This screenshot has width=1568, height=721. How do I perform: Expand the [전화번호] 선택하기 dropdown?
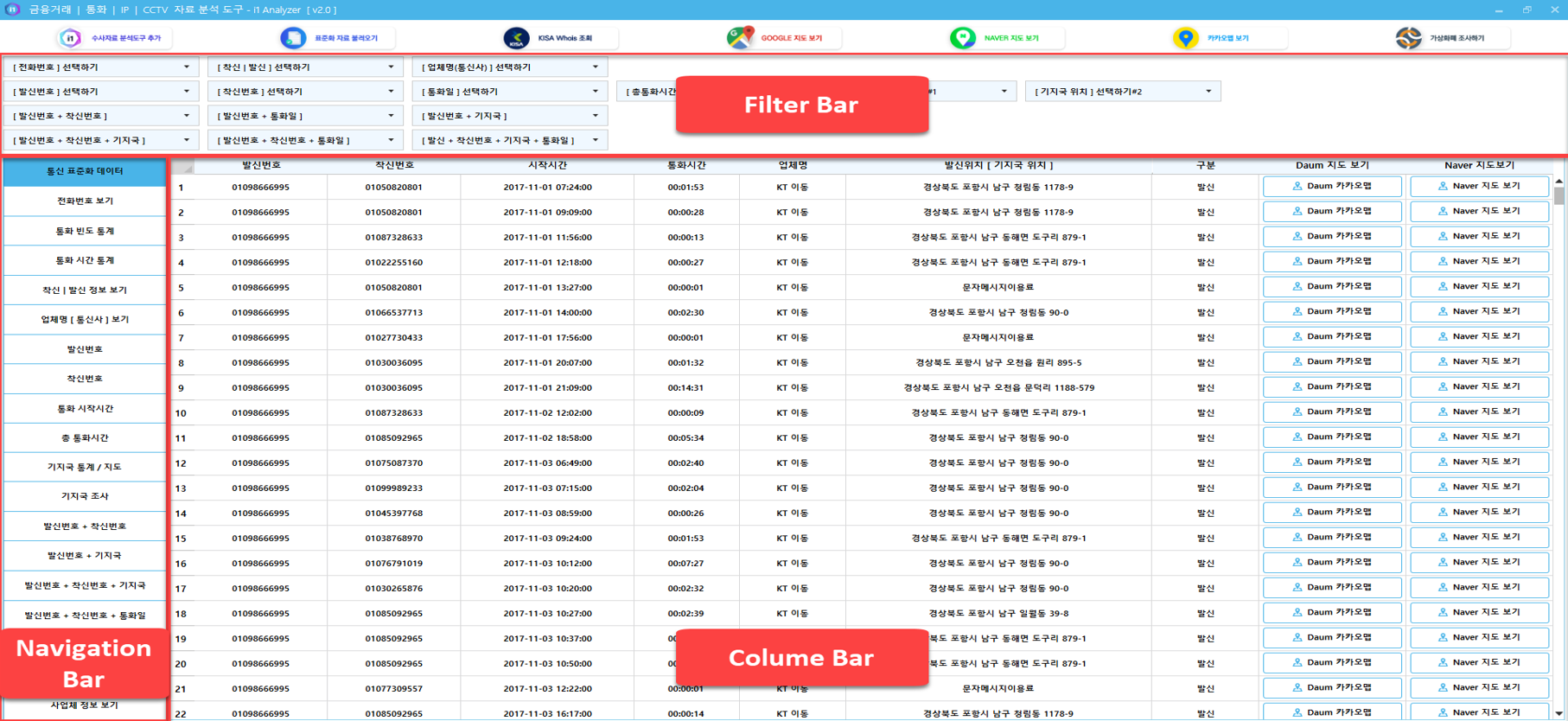[186, 67]
